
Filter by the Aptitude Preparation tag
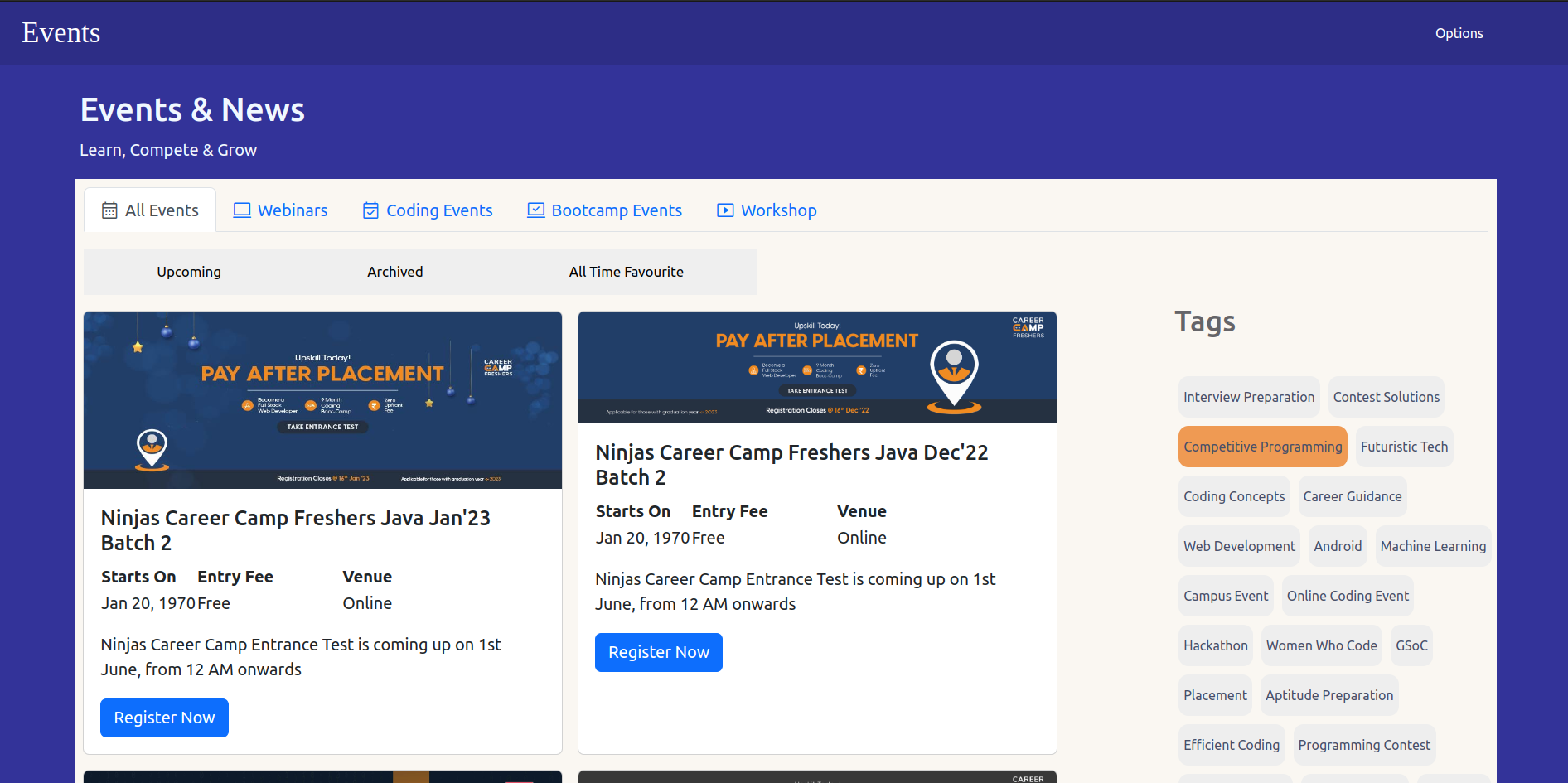coord(1329,695)
